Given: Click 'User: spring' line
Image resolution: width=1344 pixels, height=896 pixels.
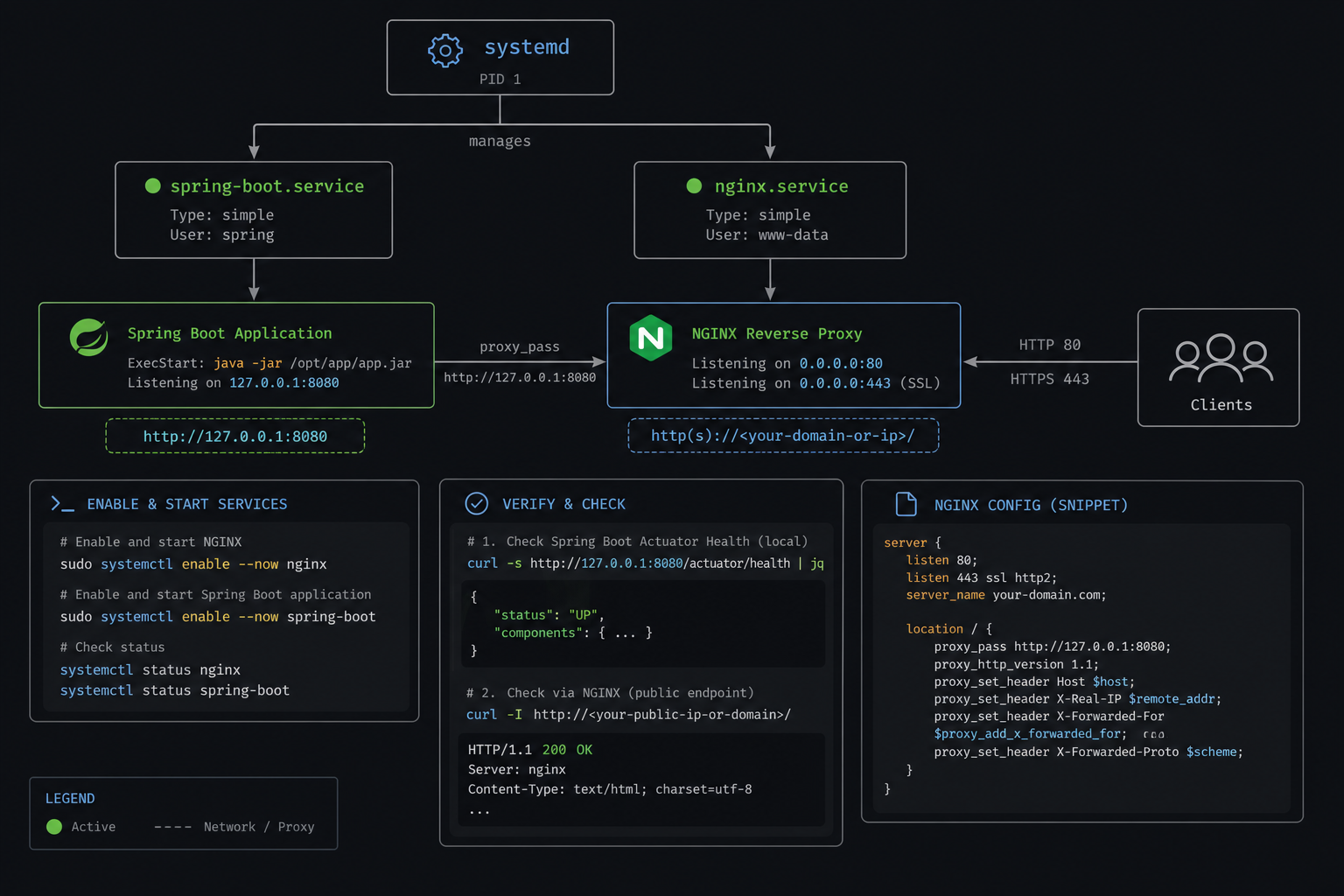Looking at the screenshot, I should click(x=222, y=235).
